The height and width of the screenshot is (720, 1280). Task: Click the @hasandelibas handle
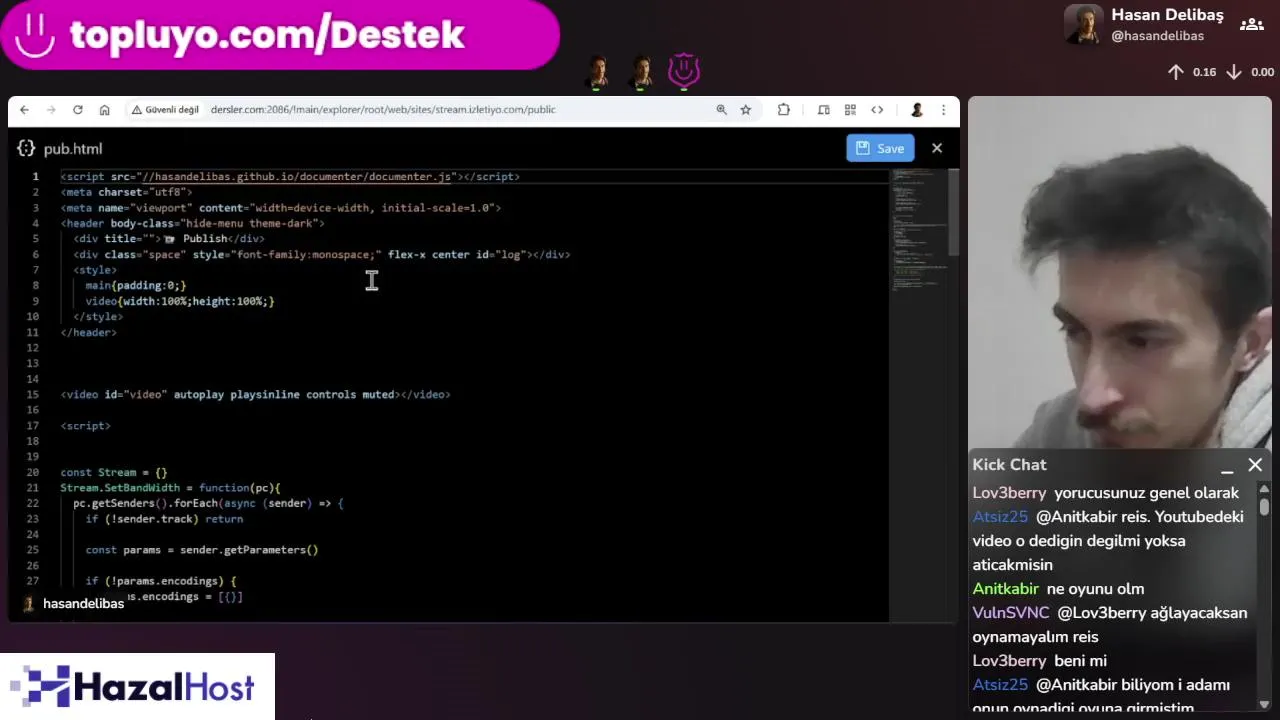tap(1157, 36)
